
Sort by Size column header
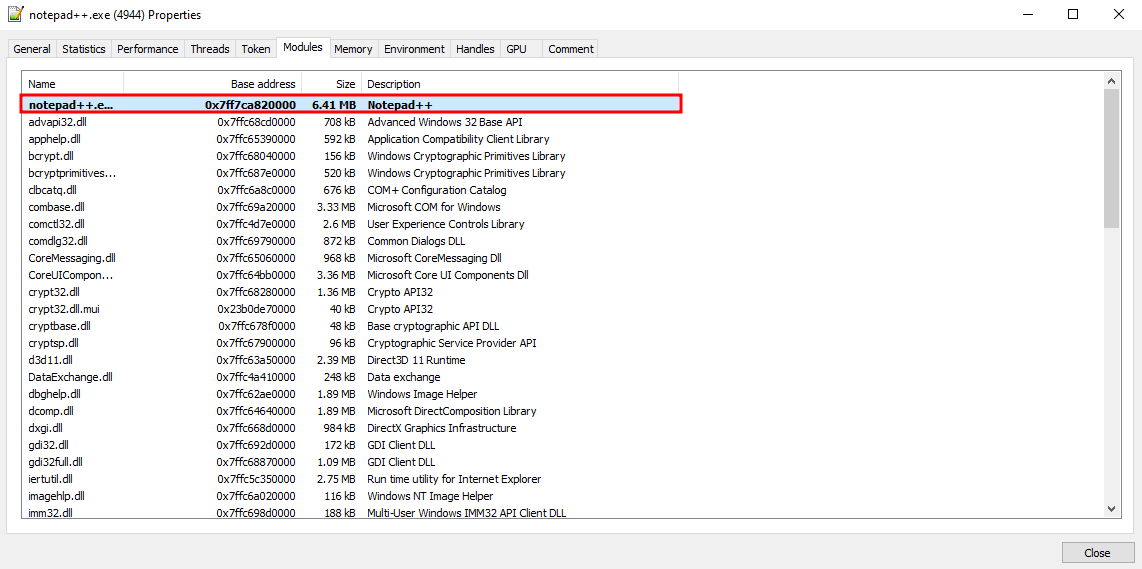(x=331, y=84)
